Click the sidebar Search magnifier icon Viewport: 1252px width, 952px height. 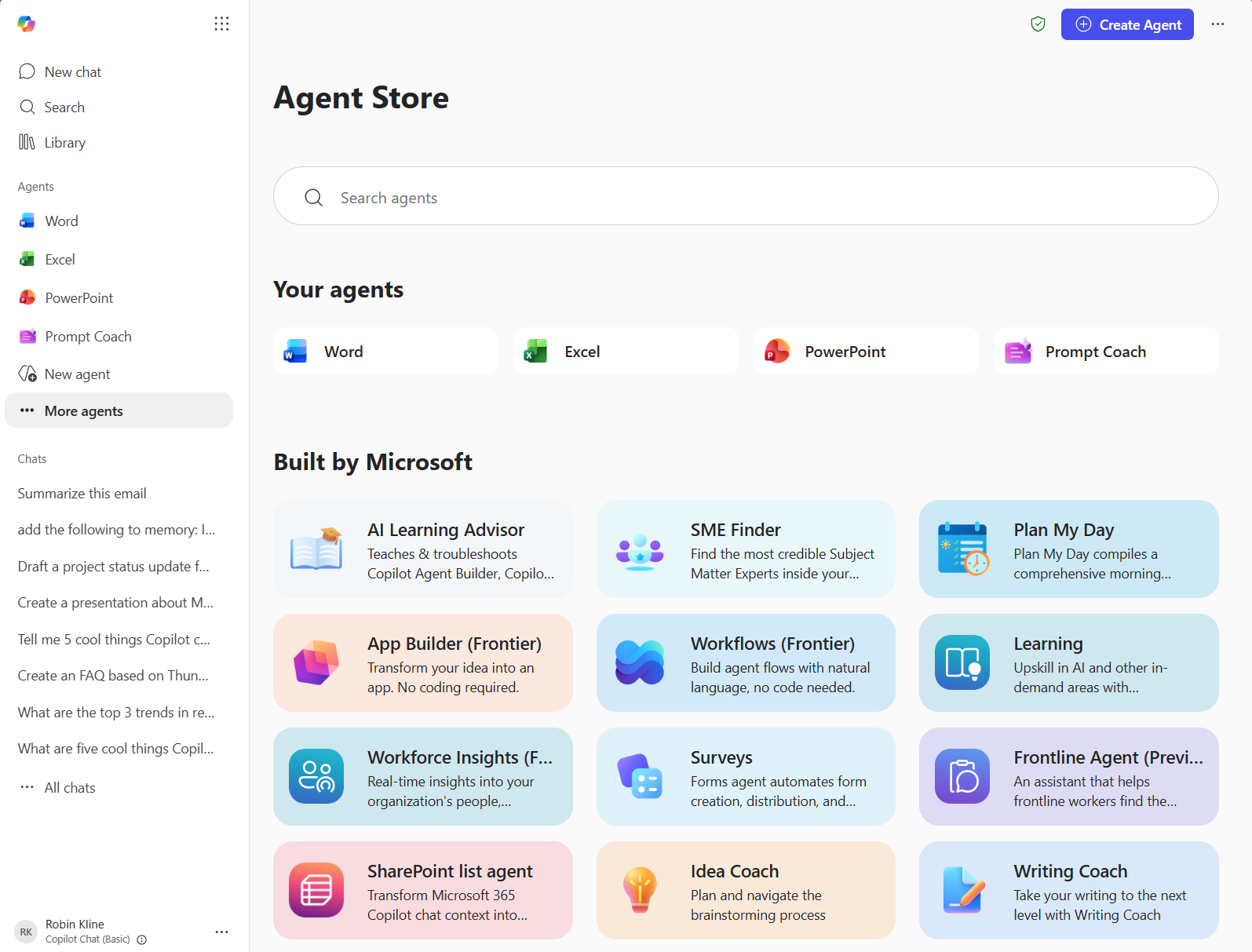tap(27, 107)
